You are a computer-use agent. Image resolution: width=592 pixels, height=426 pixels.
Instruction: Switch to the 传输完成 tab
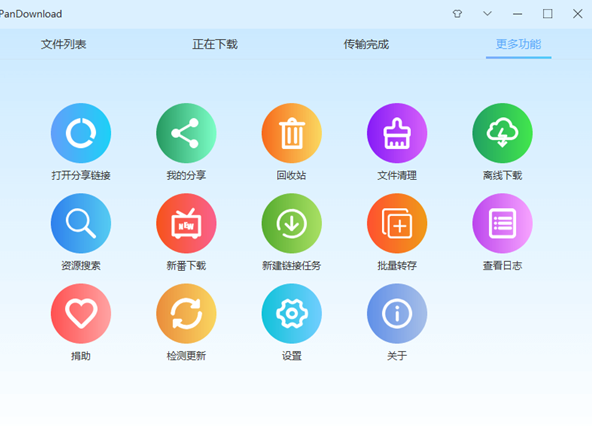(x=366, y=44)
